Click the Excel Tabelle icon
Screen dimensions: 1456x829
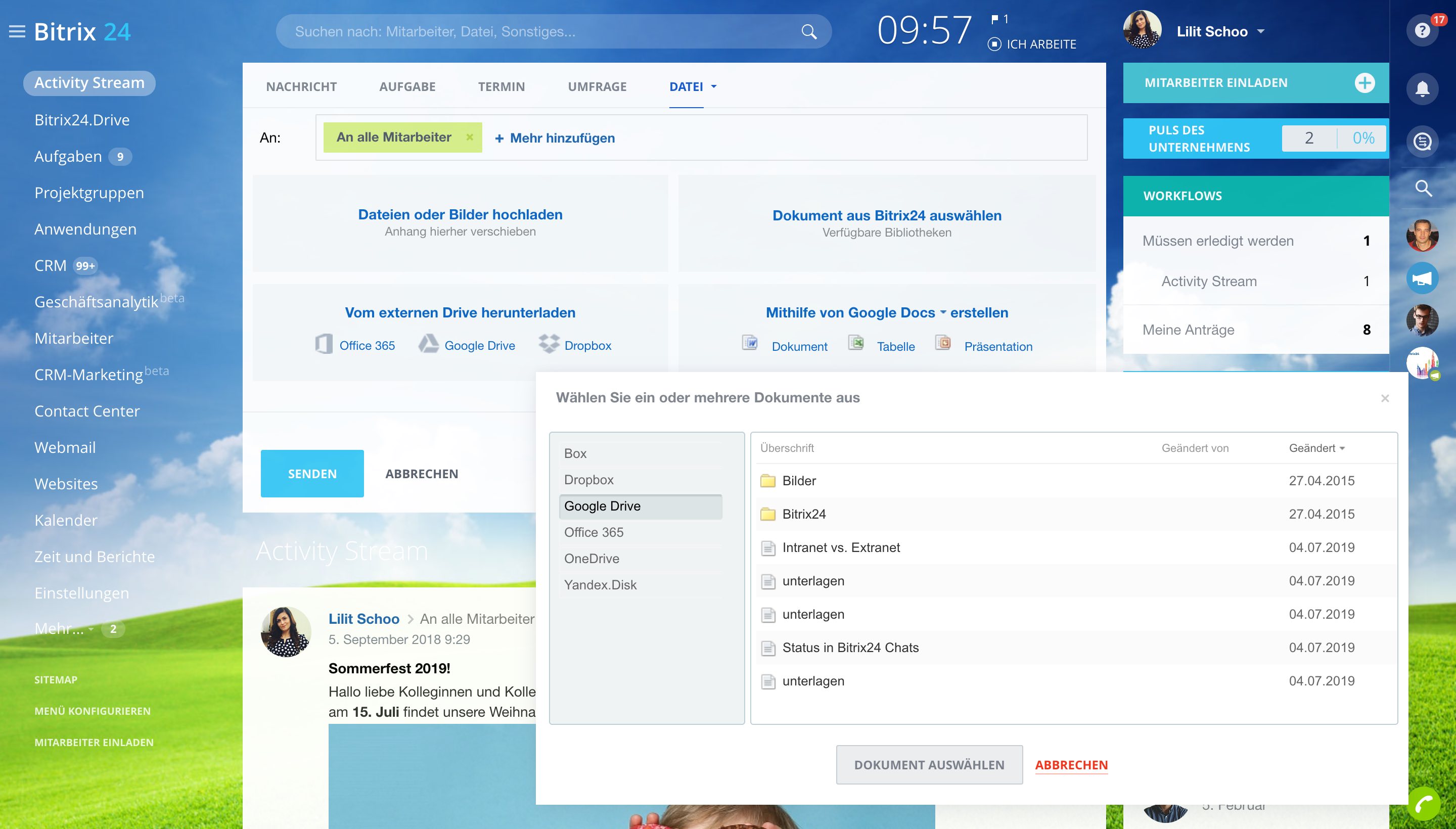(x=856, y=343)
